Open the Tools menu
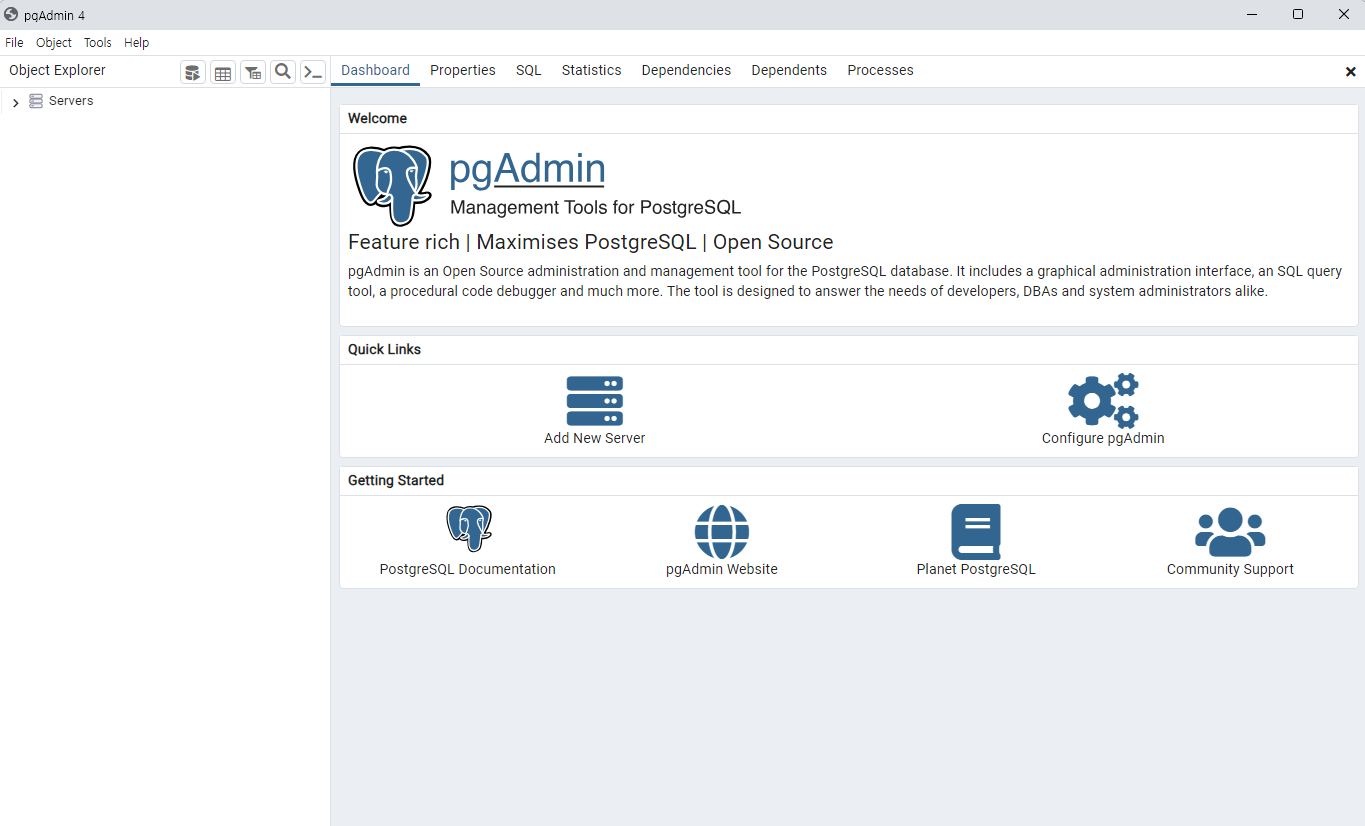 [x=98, y=43]
